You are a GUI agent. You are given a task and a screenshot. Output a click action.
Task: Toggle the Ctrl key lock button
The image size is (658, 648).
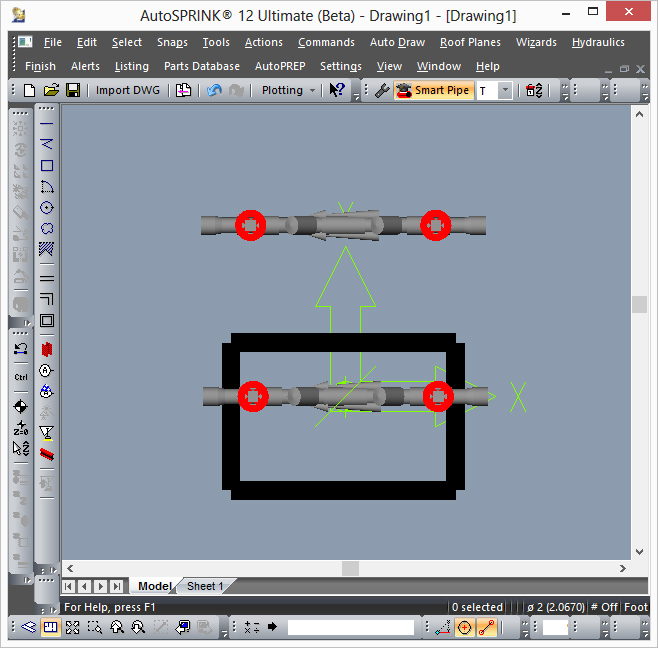point(21,378)
